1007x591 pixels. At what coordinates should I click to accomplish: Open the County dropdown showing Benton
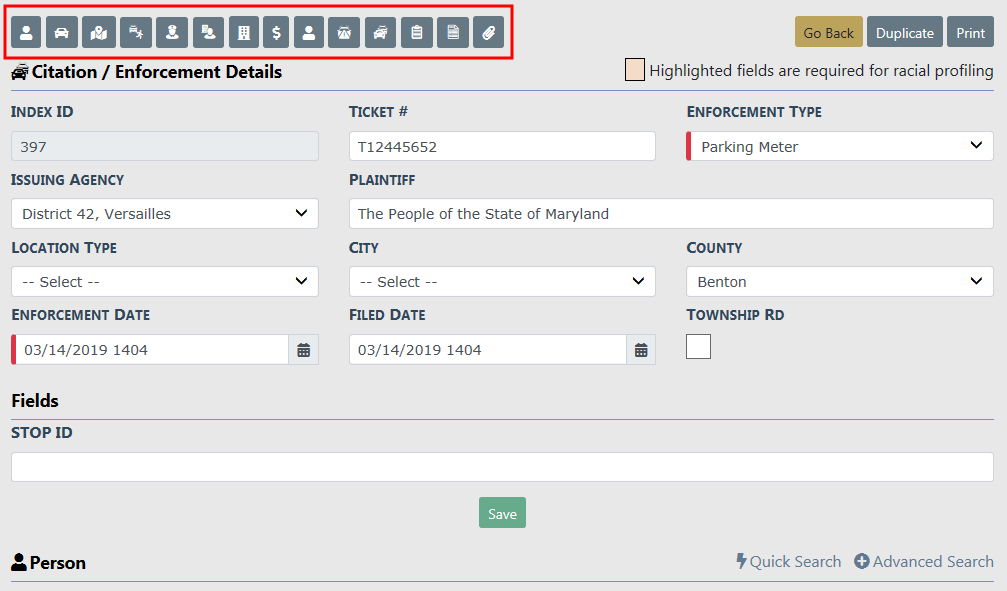point(840,281)
